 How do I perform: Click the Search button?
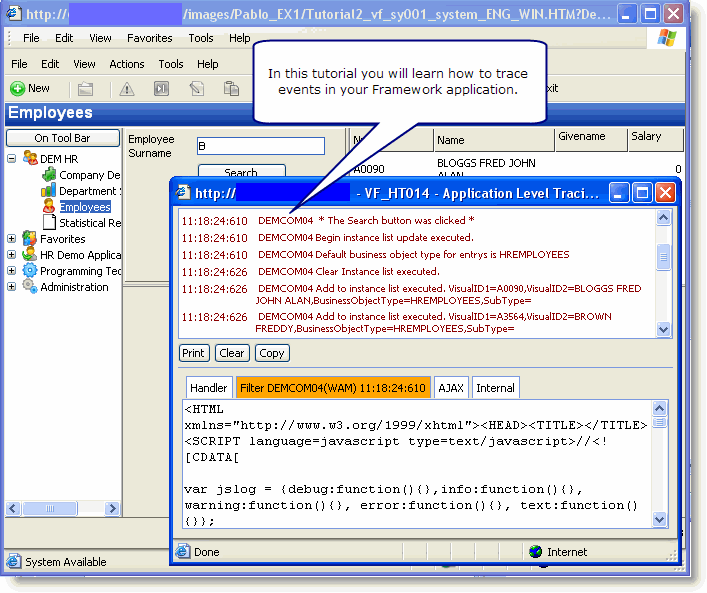click(x=241, y=171)
